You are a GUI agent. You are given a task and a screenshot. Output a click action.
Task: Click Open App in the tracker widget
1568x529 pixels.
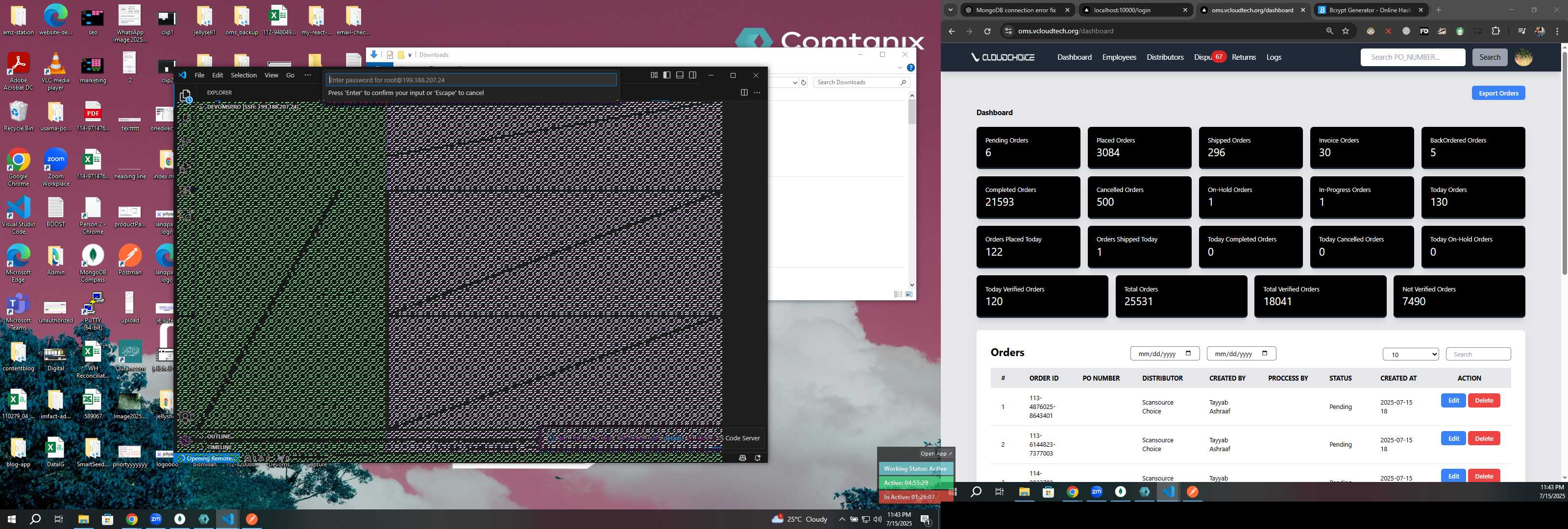tap(935, 454)
